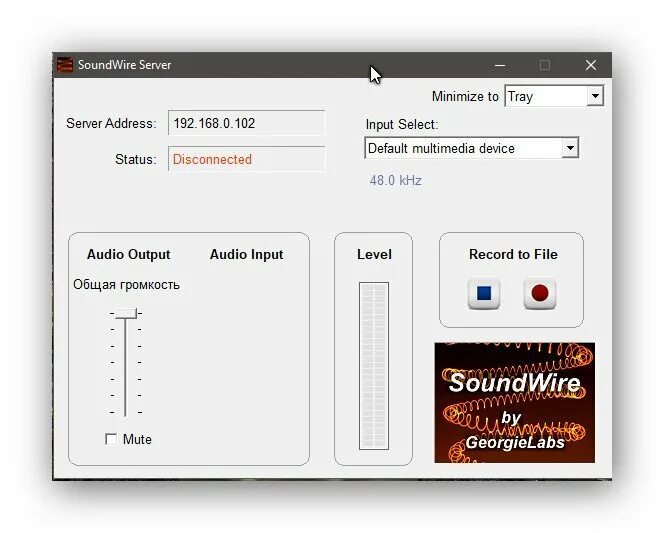Click the Audio Output heading

pyautogui.click(x=128, y=254)
